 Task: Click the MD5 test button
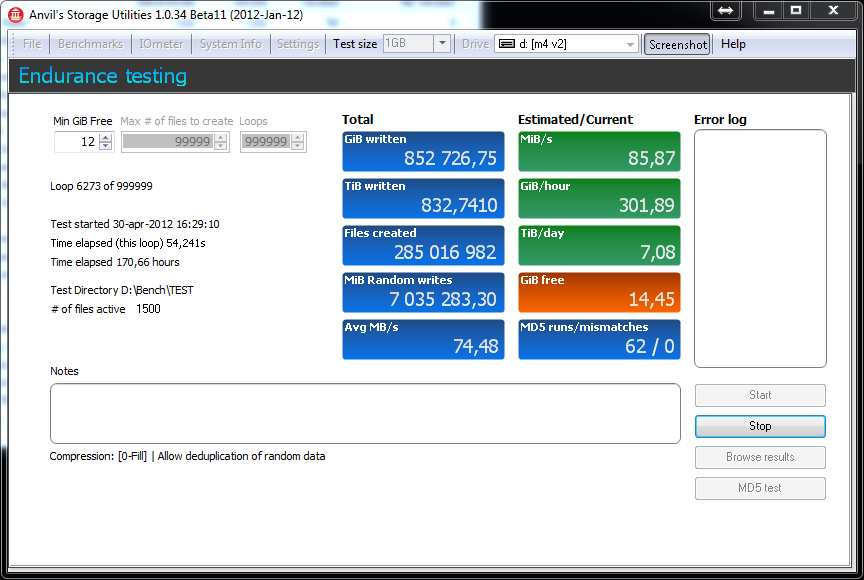(x=760, y=488)
